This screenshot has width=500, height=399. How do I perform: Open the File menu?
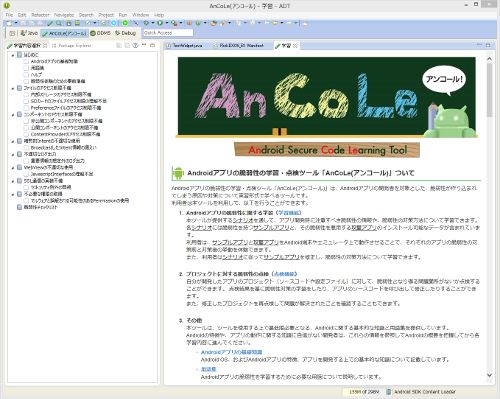[x=9, y=15]
